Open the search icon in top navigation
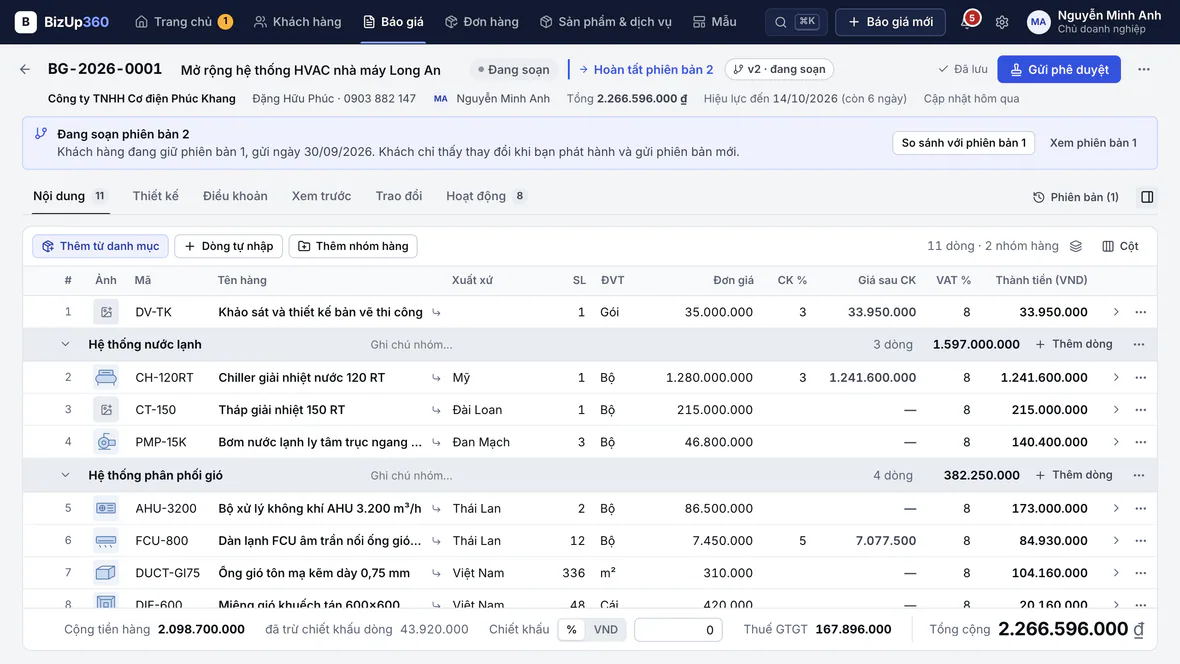This screenshot has width=1180, height=664. click(780, 22)
